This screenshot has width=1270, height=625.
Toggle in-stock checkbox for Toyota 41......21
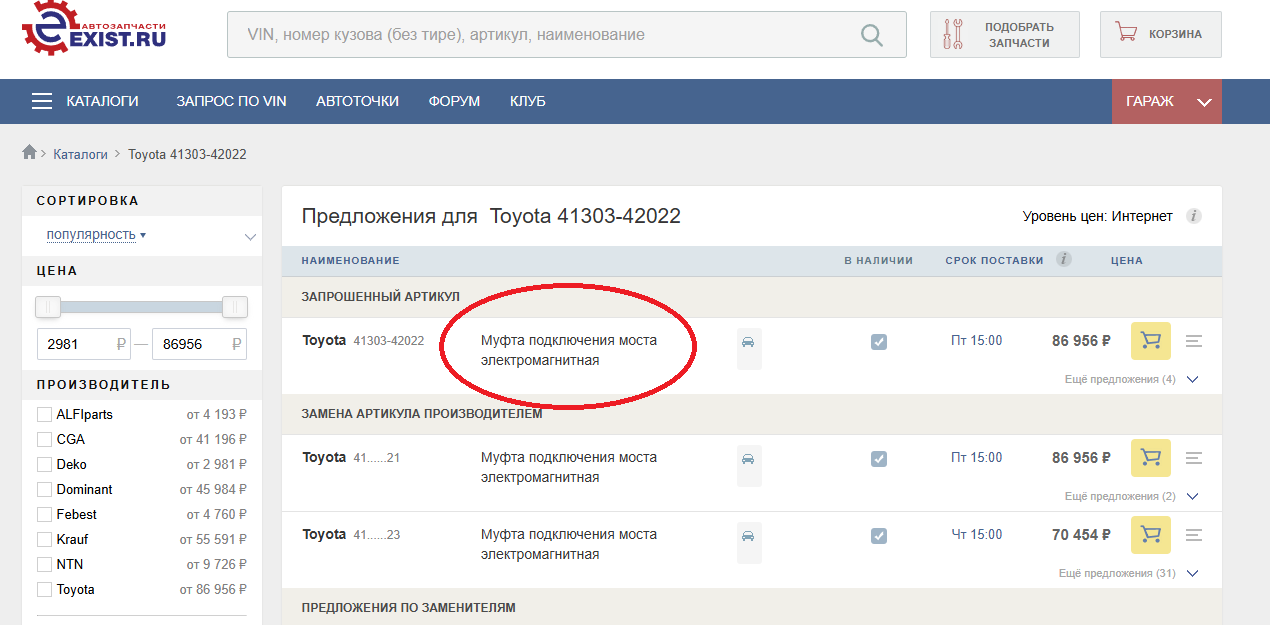878,459
